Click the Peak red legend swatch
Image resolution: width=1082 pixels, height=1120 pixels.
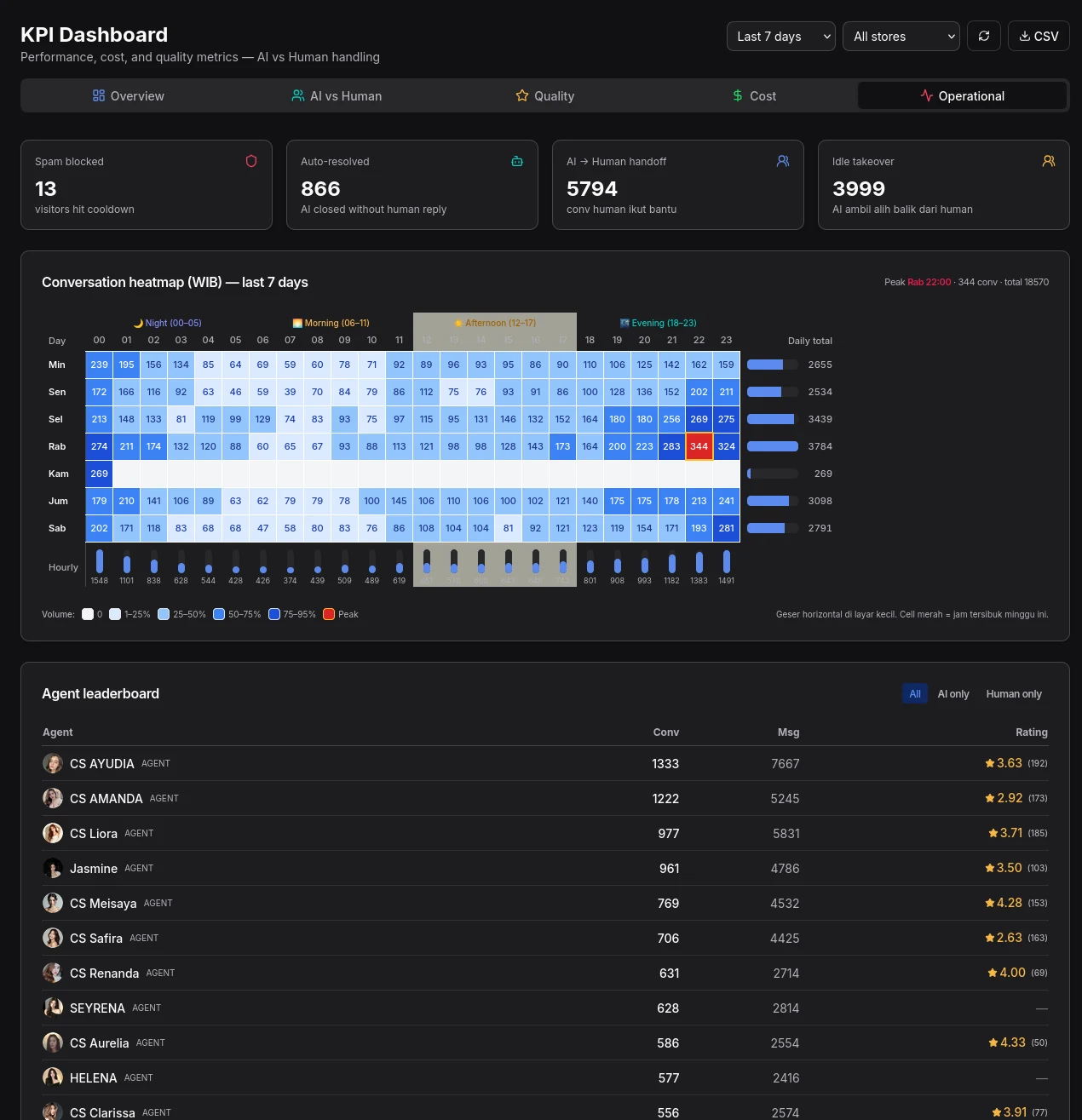tap(329, 614)
